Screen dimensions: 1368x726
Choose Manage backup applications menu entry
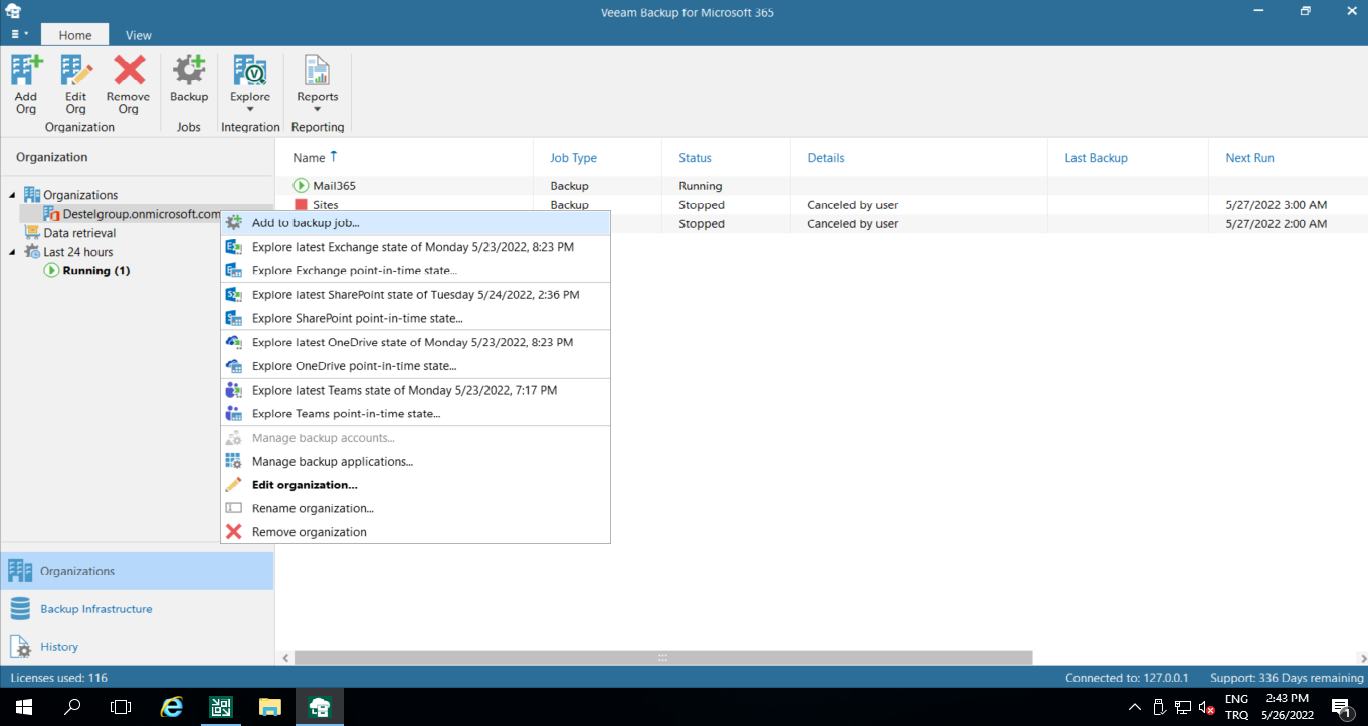[x=415, y=462]
